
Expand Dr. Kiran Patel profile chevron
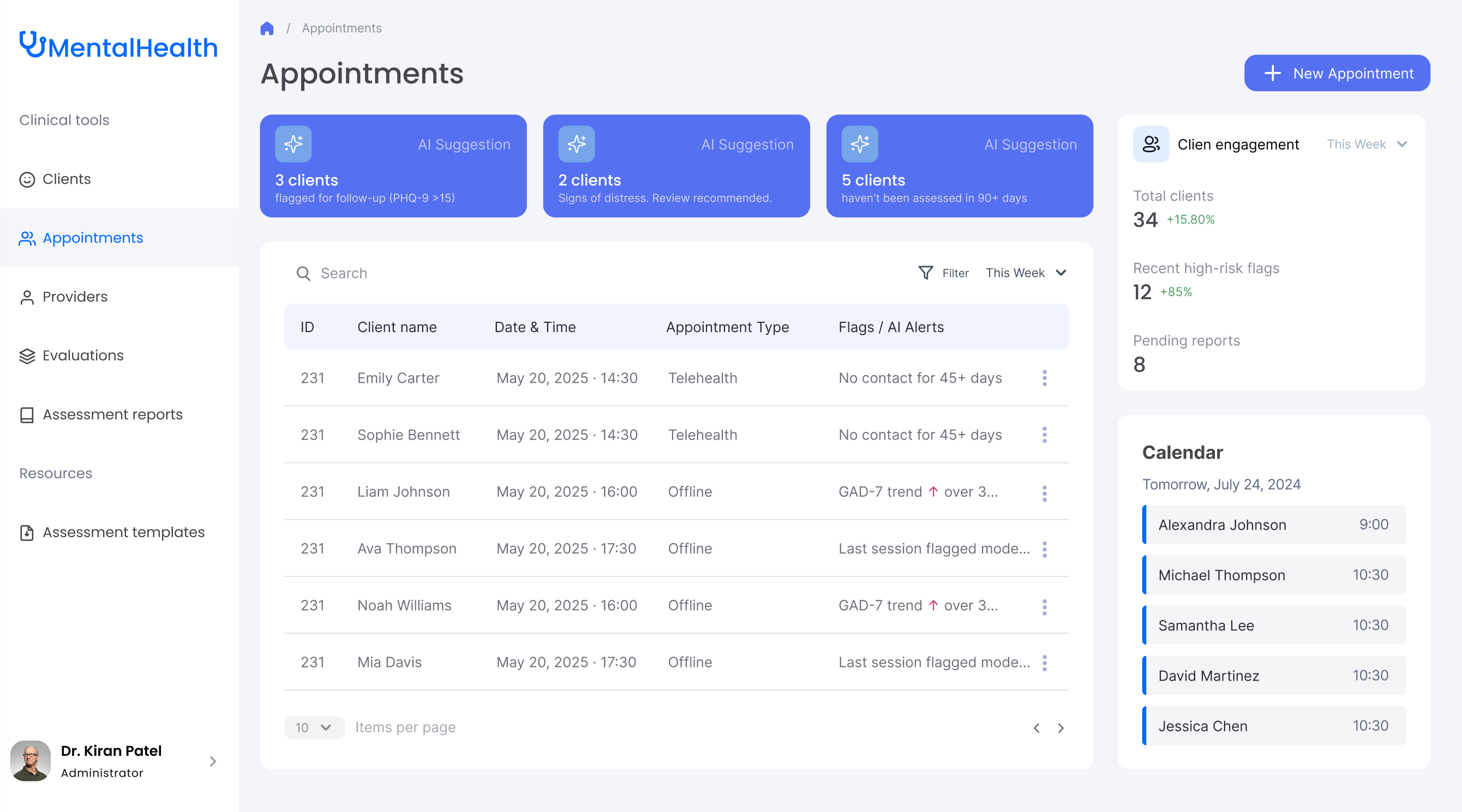pyautogui.click(x=213, y=761)
